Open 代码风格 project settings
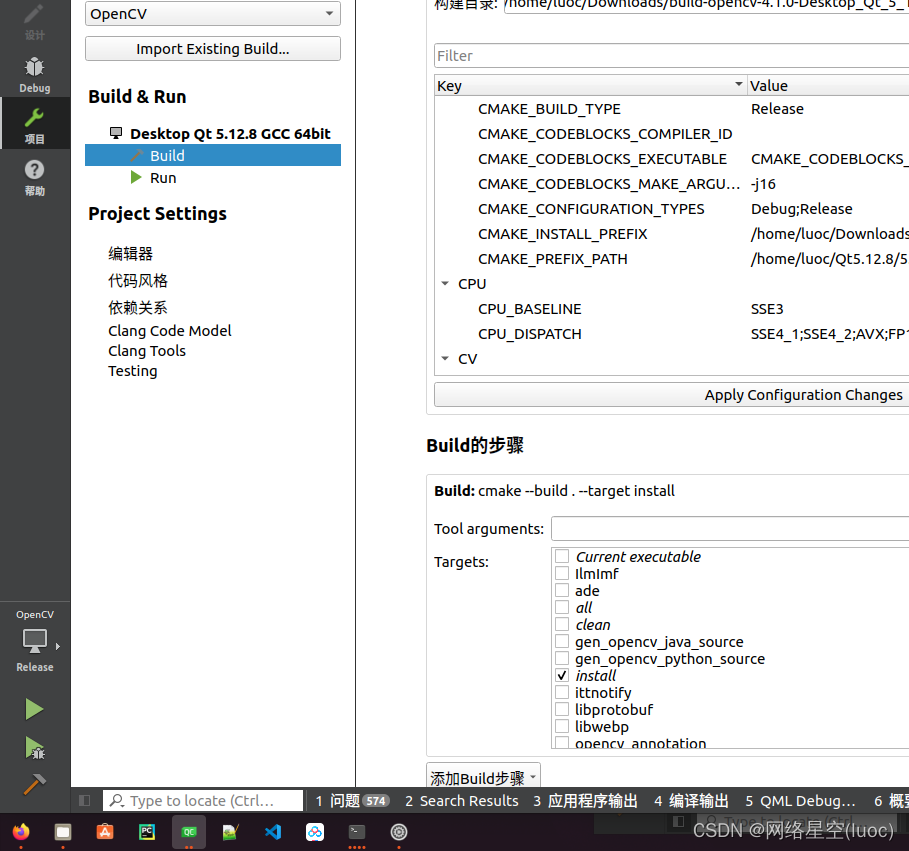The height and width of the screenshot is (851, 909). pyautogui.click(x=138, y=281)
